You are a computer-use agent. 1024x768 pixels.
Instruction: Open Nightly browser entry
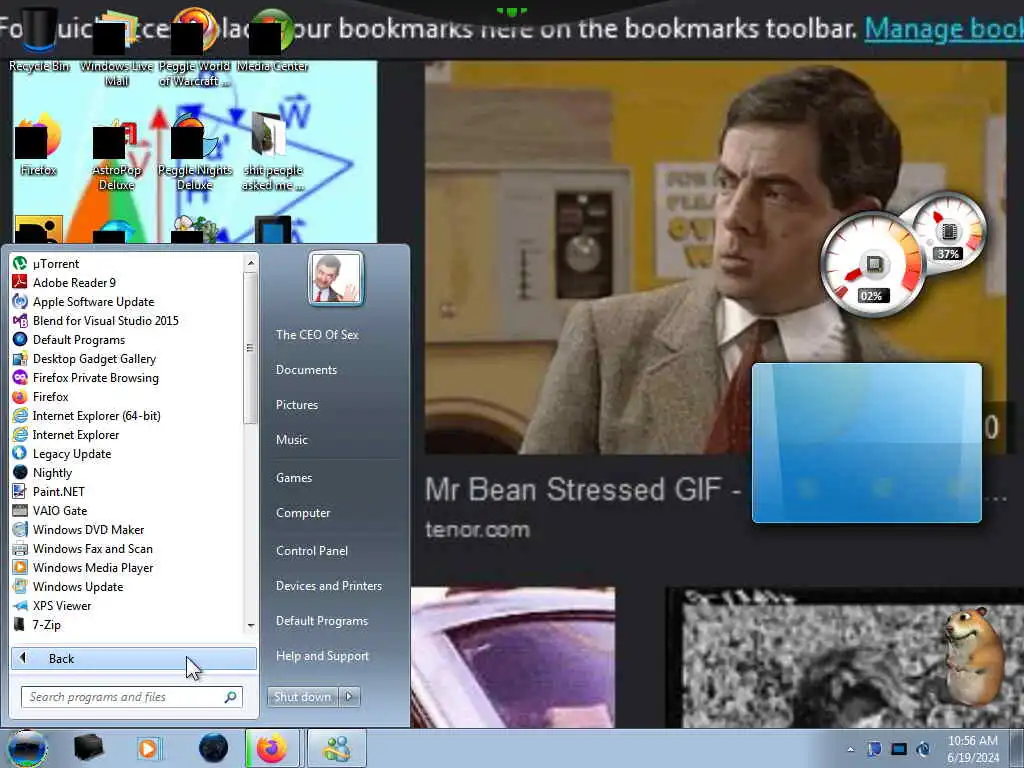42,473
